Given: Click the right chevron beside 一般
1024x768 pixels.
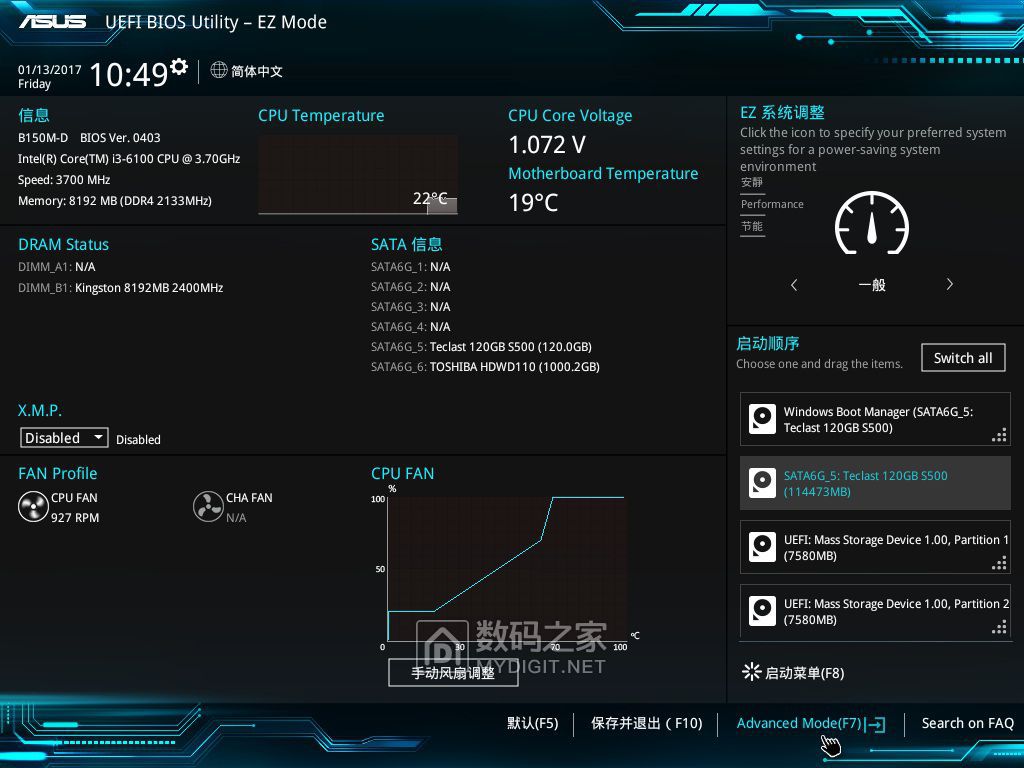Looking at the screenshot, I should (949, 284).
